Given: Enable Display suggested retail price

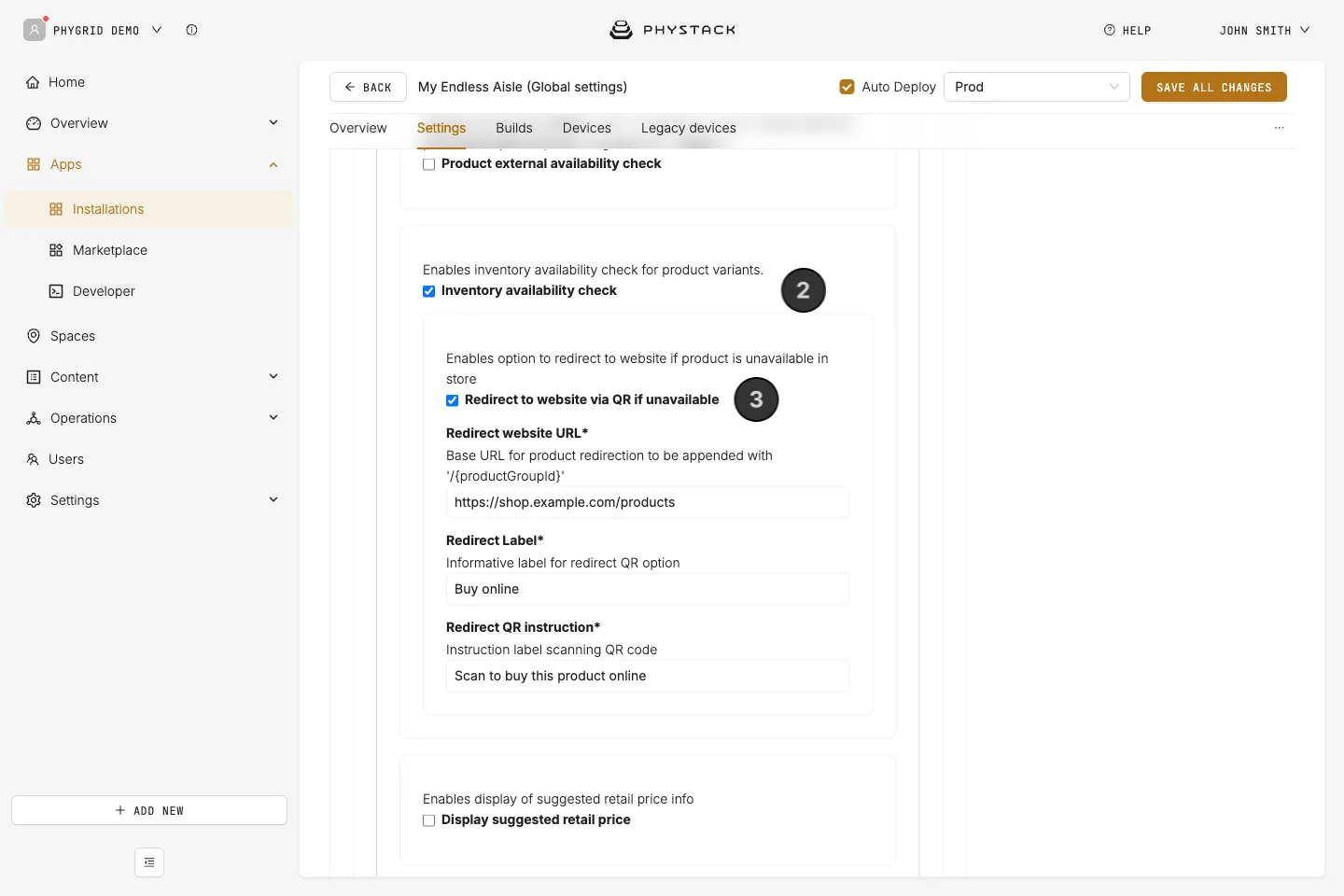Looking at the screenshot, I should 429,820.
